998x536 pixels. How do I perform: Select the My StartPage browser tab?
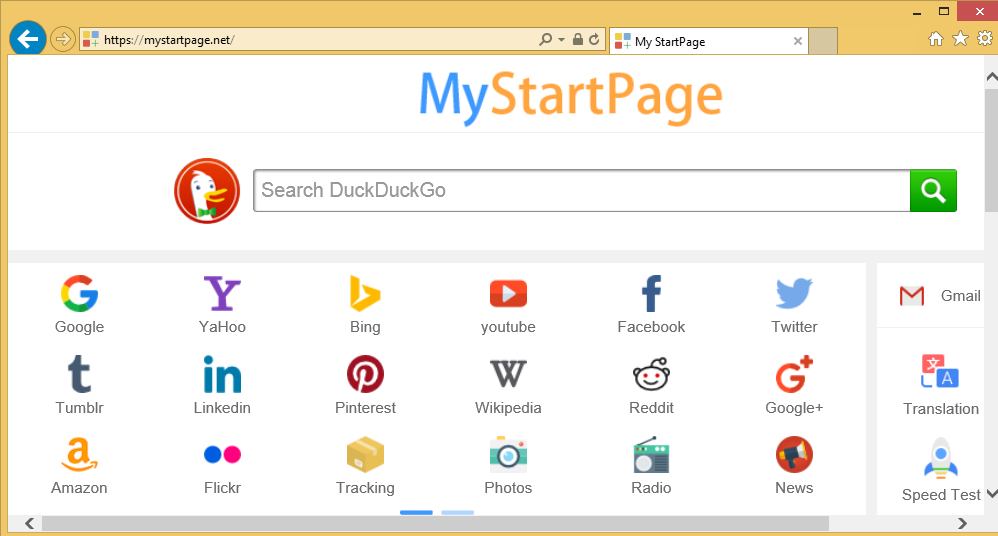click(700, 41)
